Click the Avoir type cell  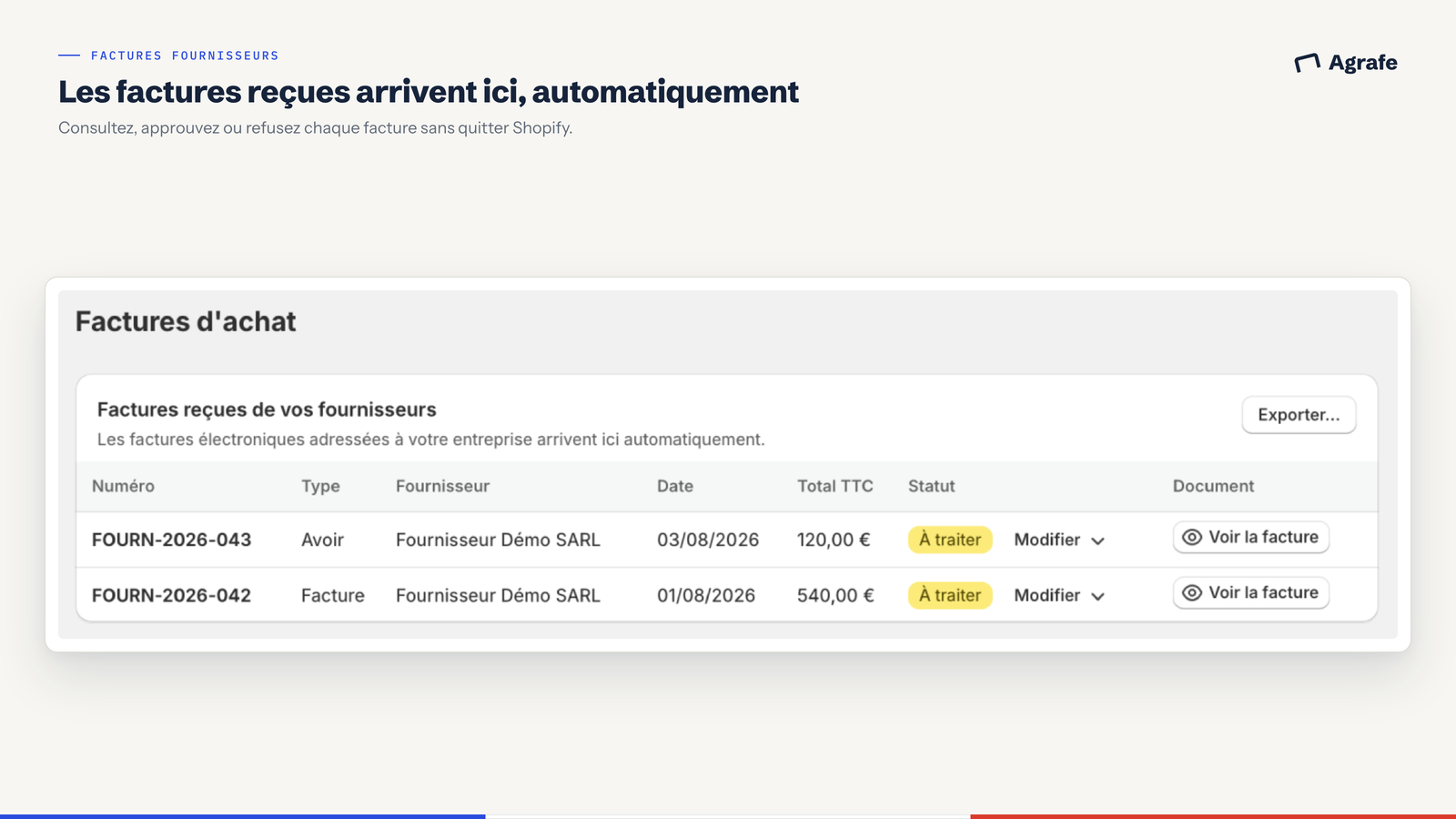(322, 540)
